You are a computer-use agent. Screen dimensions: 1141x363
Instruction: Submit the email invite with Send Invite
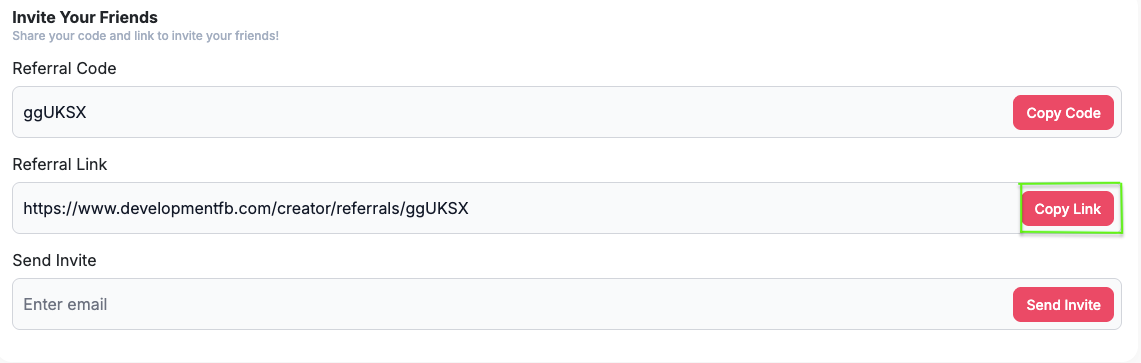coord(1063,305)
